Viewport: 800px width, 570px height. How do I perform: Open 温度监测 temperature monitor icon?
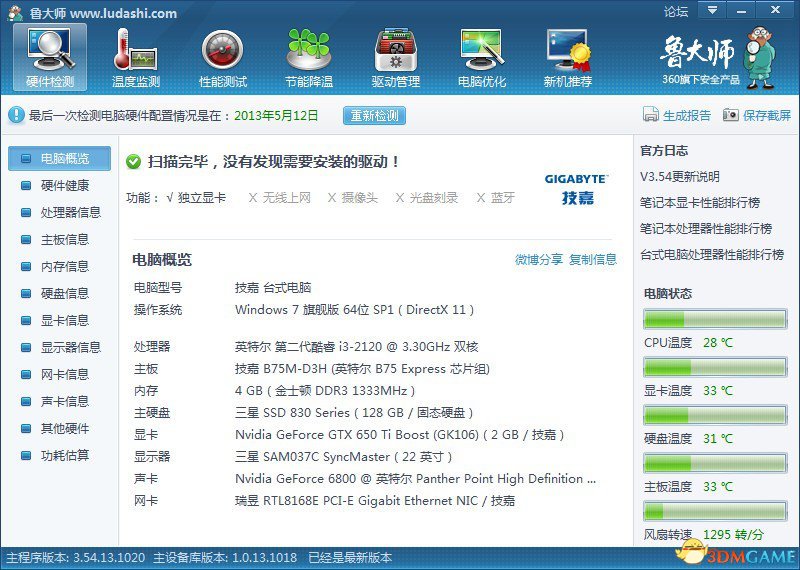(x=136, y=57)
